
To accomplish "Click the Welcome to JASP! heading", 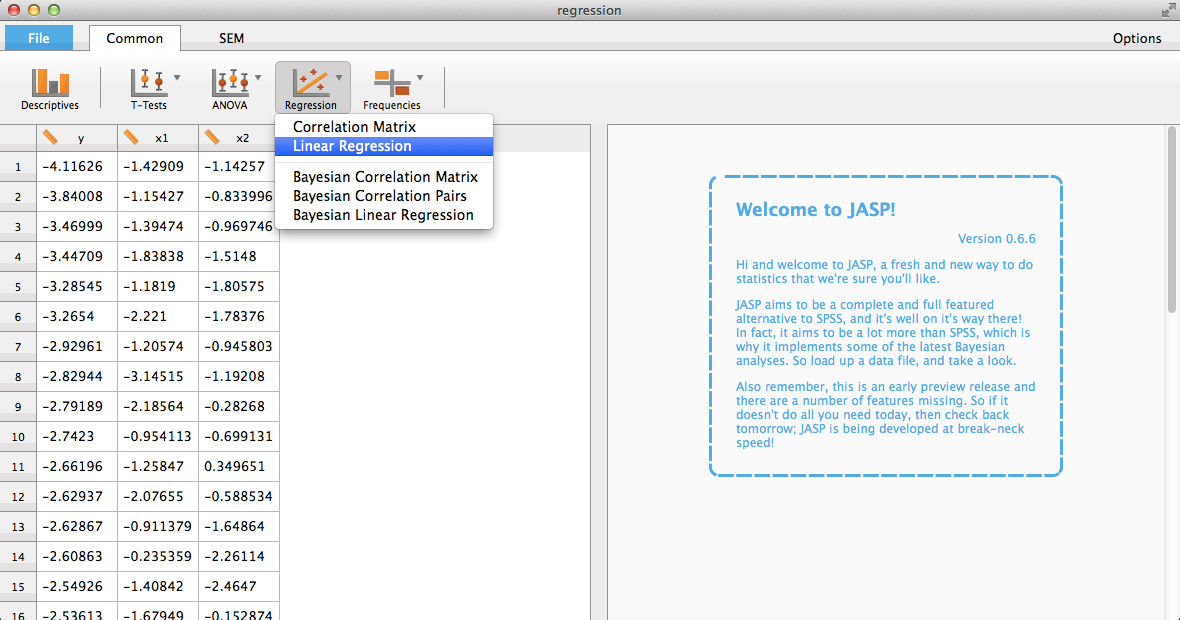I will [815, 210].
